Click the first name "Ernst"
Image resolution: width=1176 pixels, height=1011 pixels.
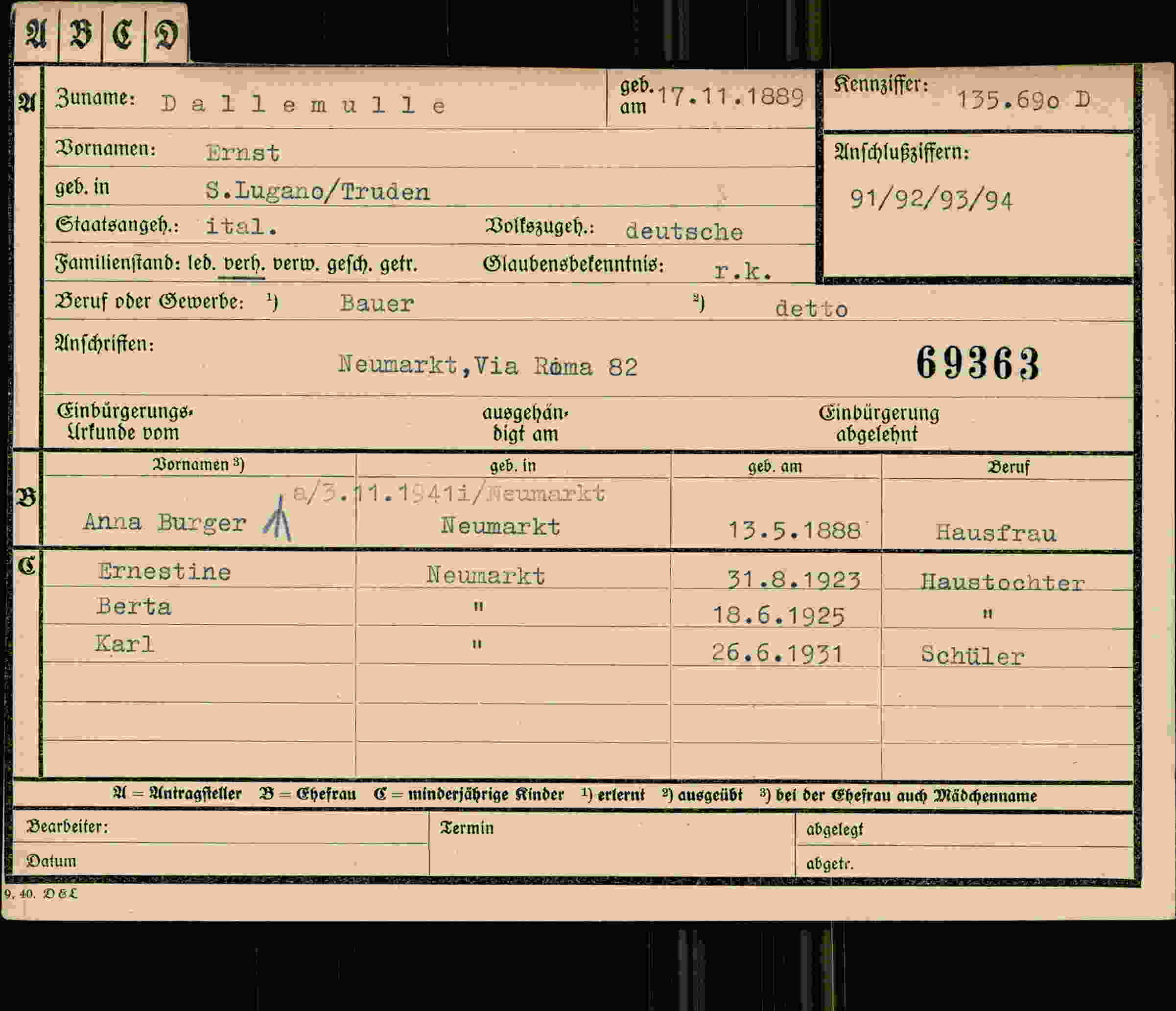(242, 152)
